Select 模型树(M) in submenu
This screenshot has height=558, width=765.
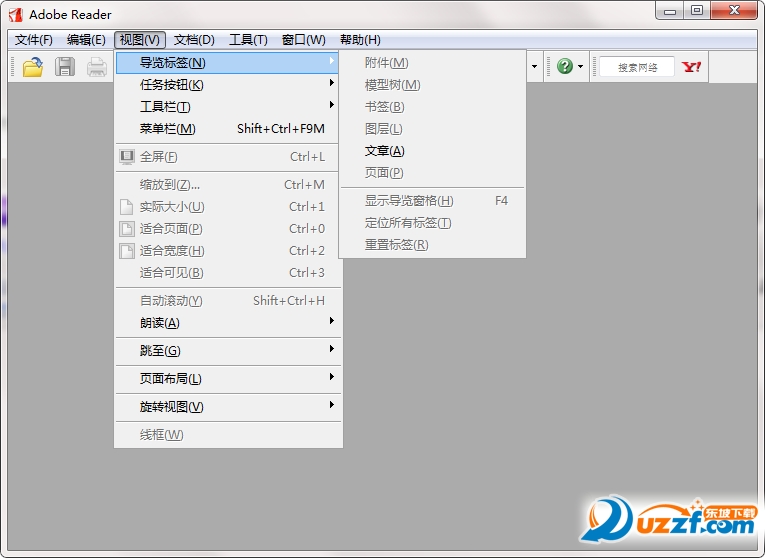[x=432, y=85]
